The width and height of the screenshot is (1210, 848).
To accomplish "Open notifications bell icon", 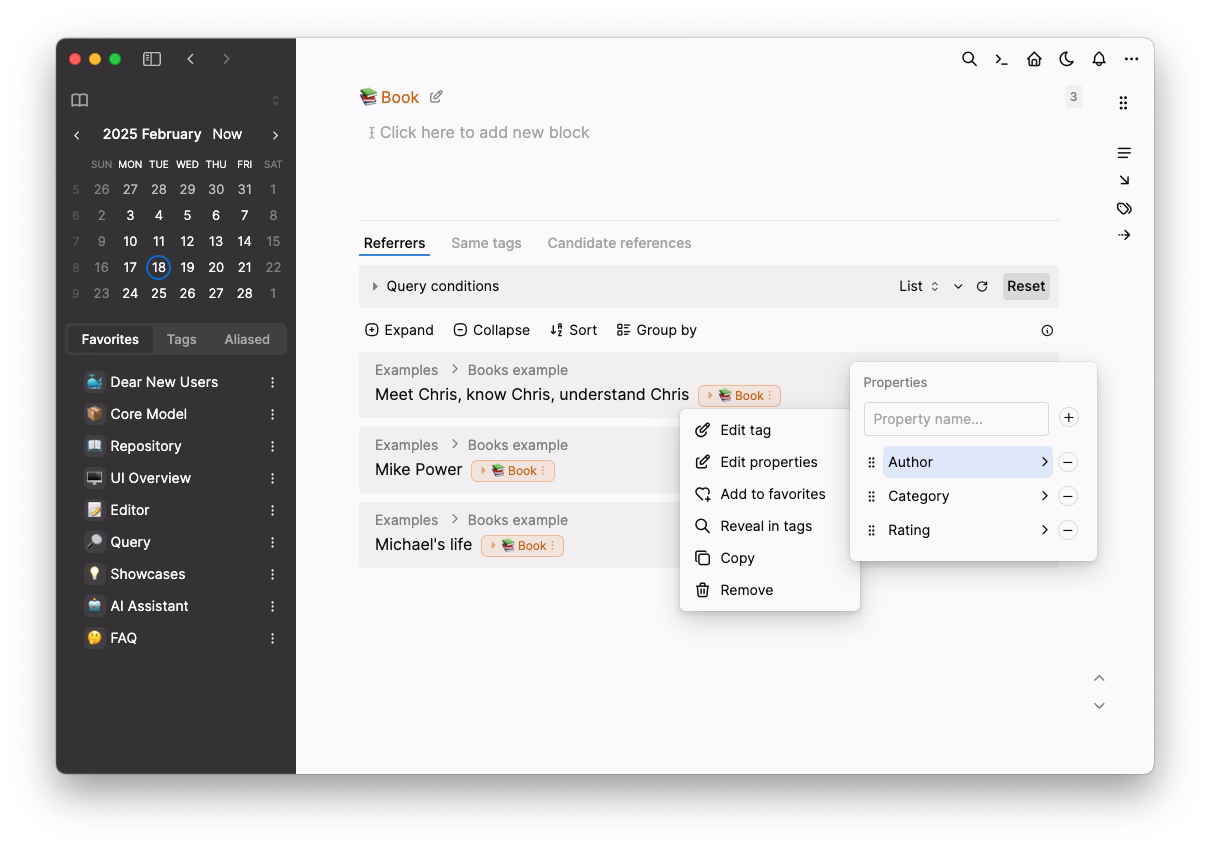I will point(1099,59).
